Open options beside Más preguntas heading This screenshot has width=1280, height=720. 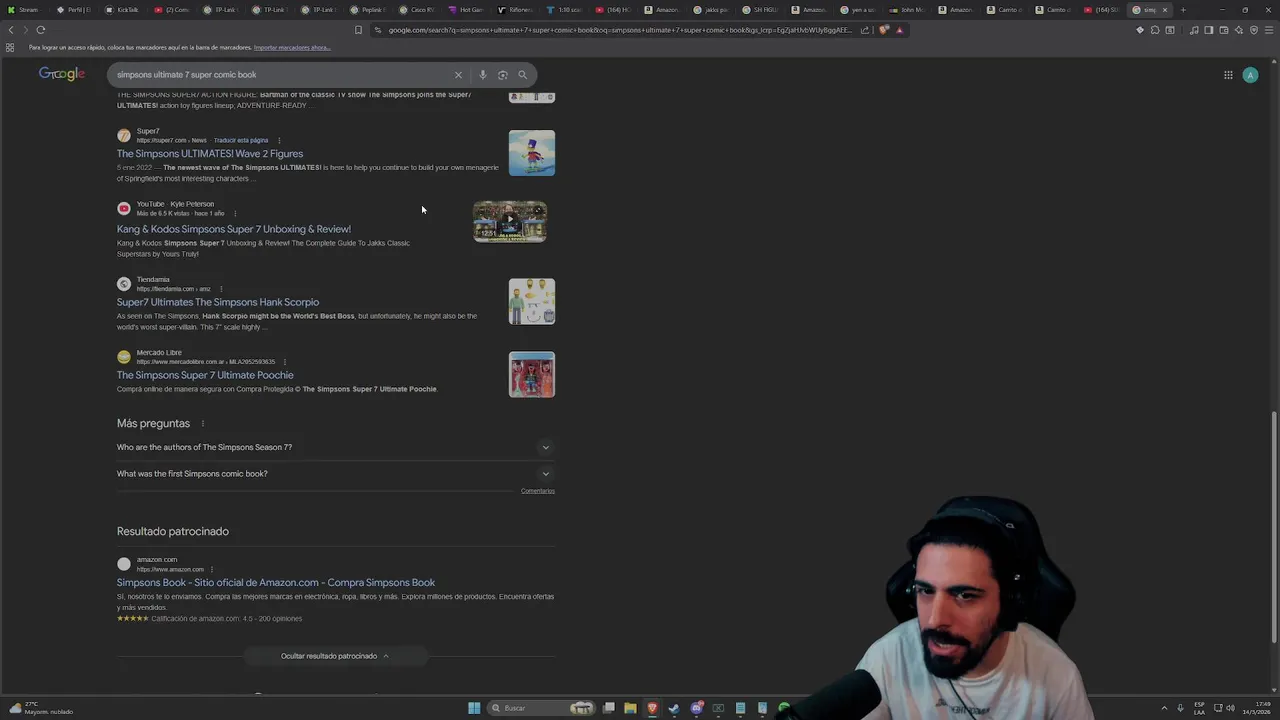202,424
